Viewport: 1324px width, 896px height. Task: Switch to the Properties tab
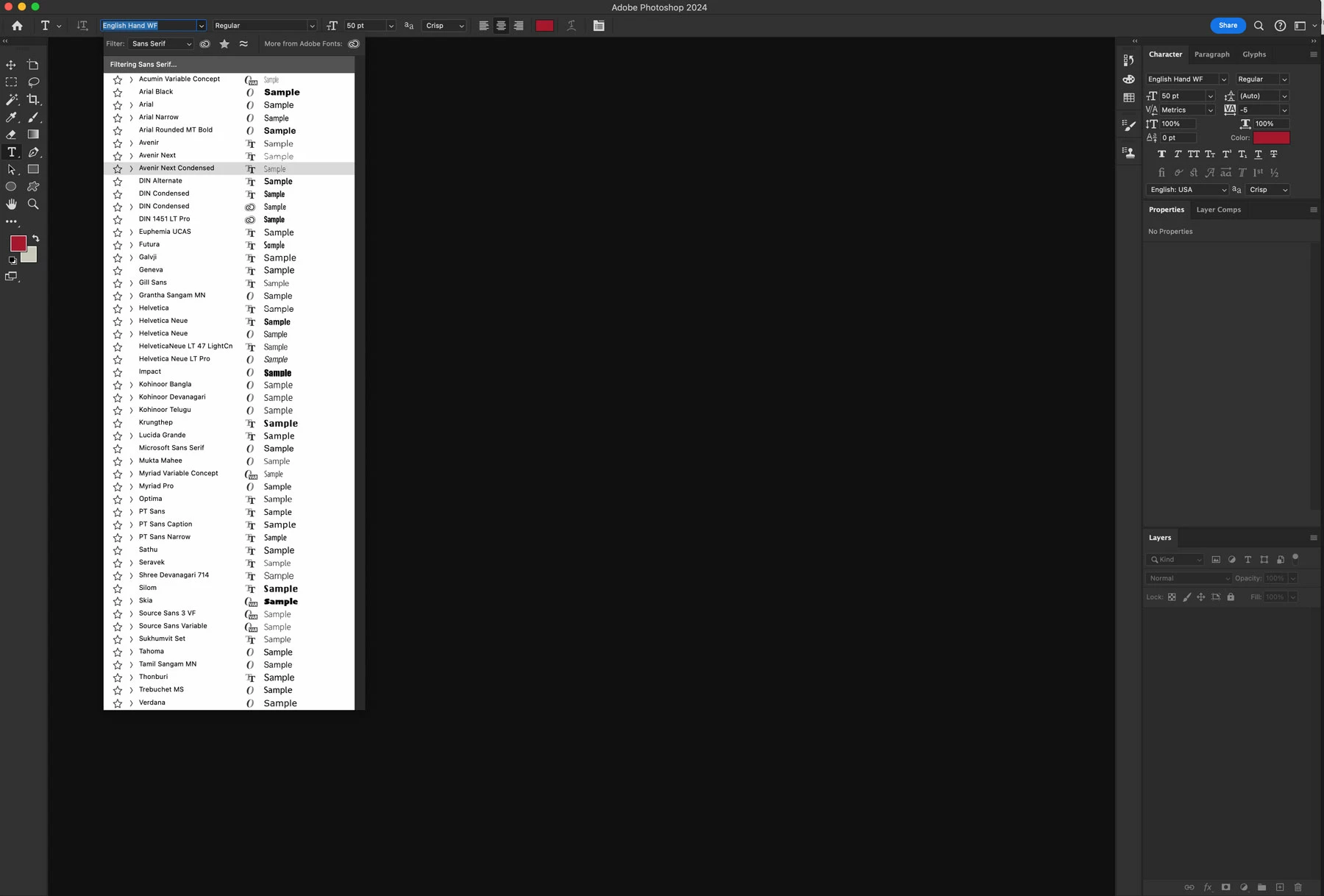click(x=1167, y=210)
